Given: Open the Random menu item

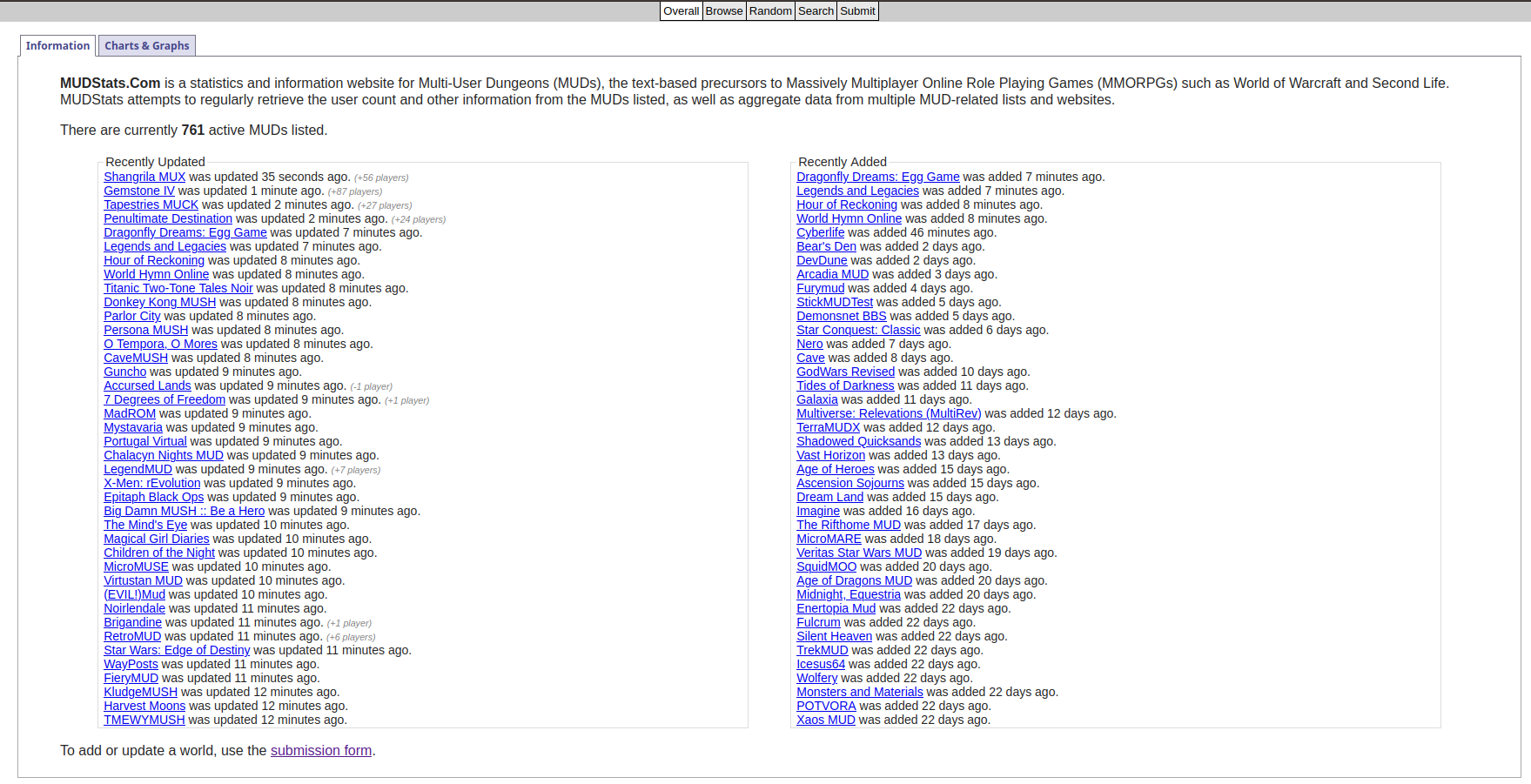Looking at the screenshot, I should pyautogui.click(x=770, y=11).
